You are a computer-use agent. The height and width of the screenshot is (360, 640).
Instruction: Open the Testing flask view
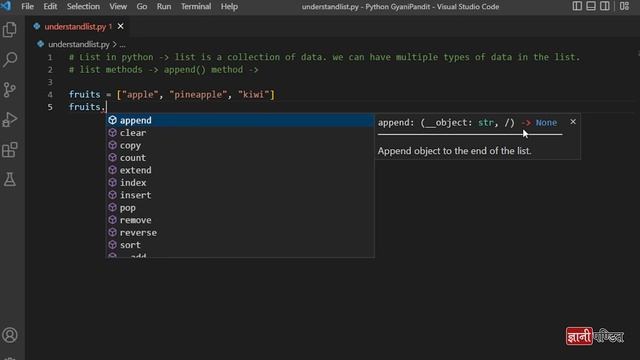(10, 179)
